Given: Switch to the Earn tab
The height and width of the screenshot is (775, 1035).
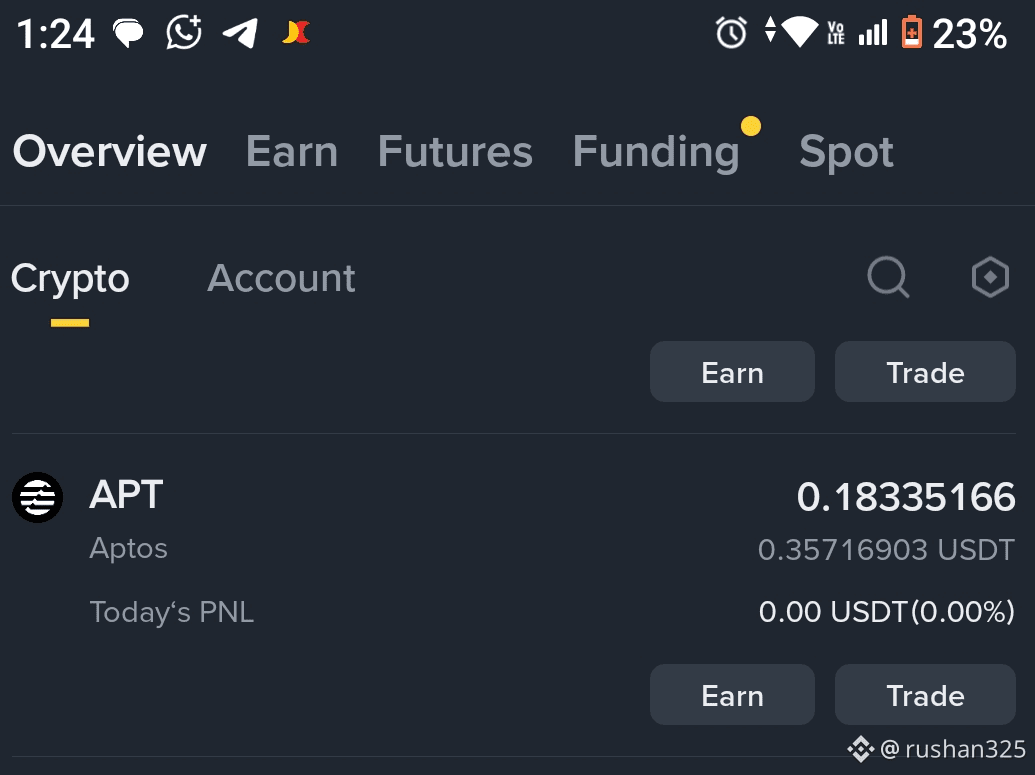Looking at the screenshot, I should coord(291,151).
